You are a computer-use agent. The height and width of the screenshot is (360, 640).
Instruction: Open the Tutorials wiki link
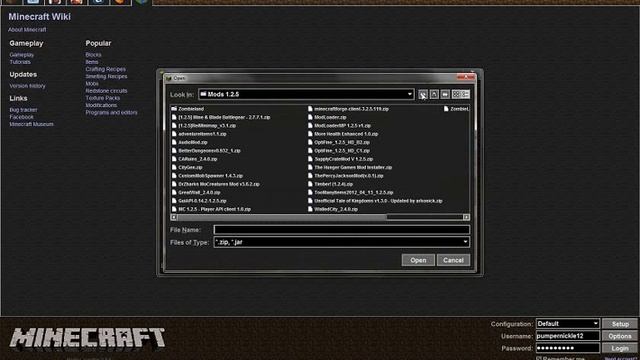tap(20, 62)
